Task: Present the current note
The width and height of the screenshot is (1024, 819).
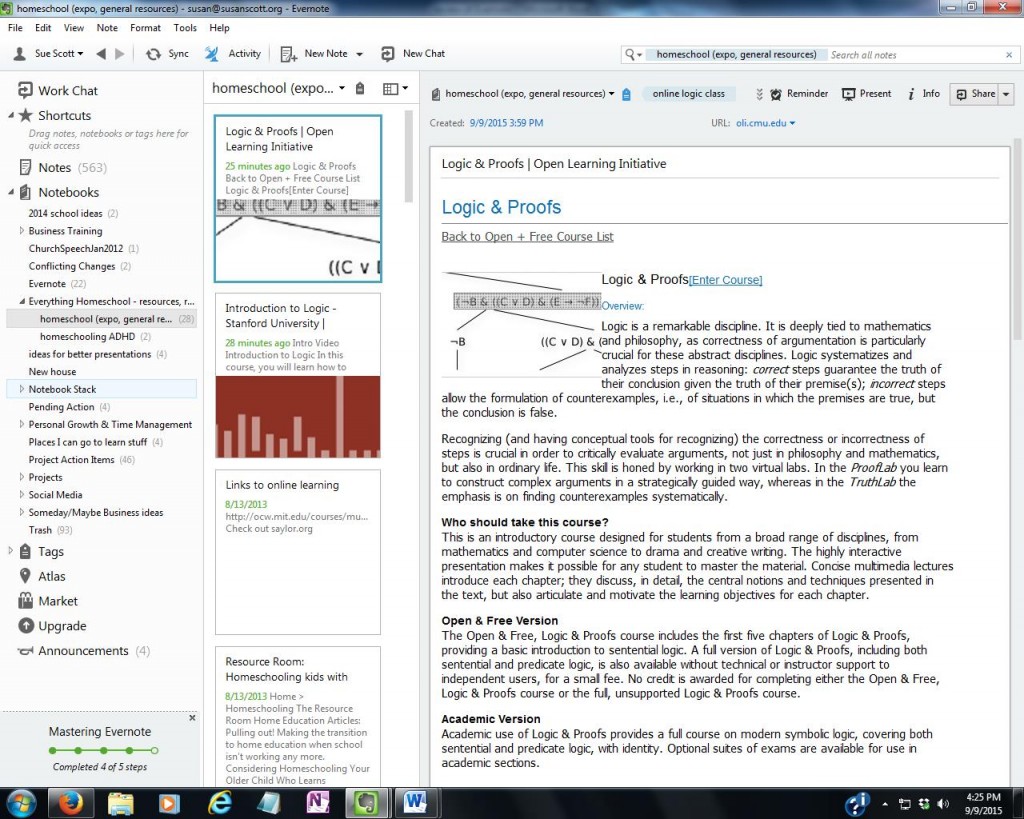Action: point(867,93)
